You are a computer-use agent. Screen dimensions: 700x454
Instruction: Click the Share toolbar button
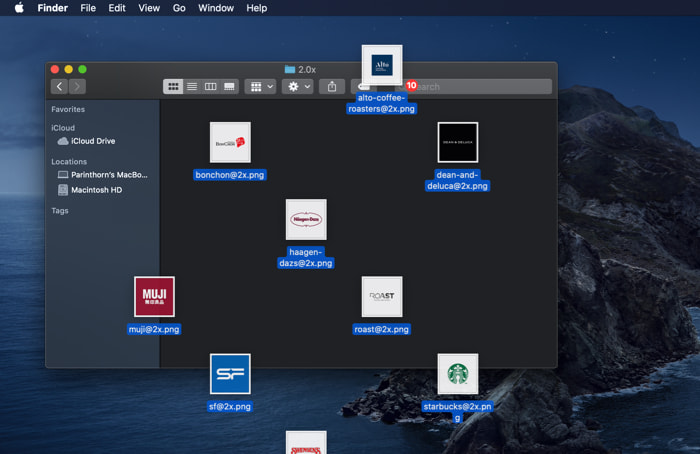(x=332, y=87)
